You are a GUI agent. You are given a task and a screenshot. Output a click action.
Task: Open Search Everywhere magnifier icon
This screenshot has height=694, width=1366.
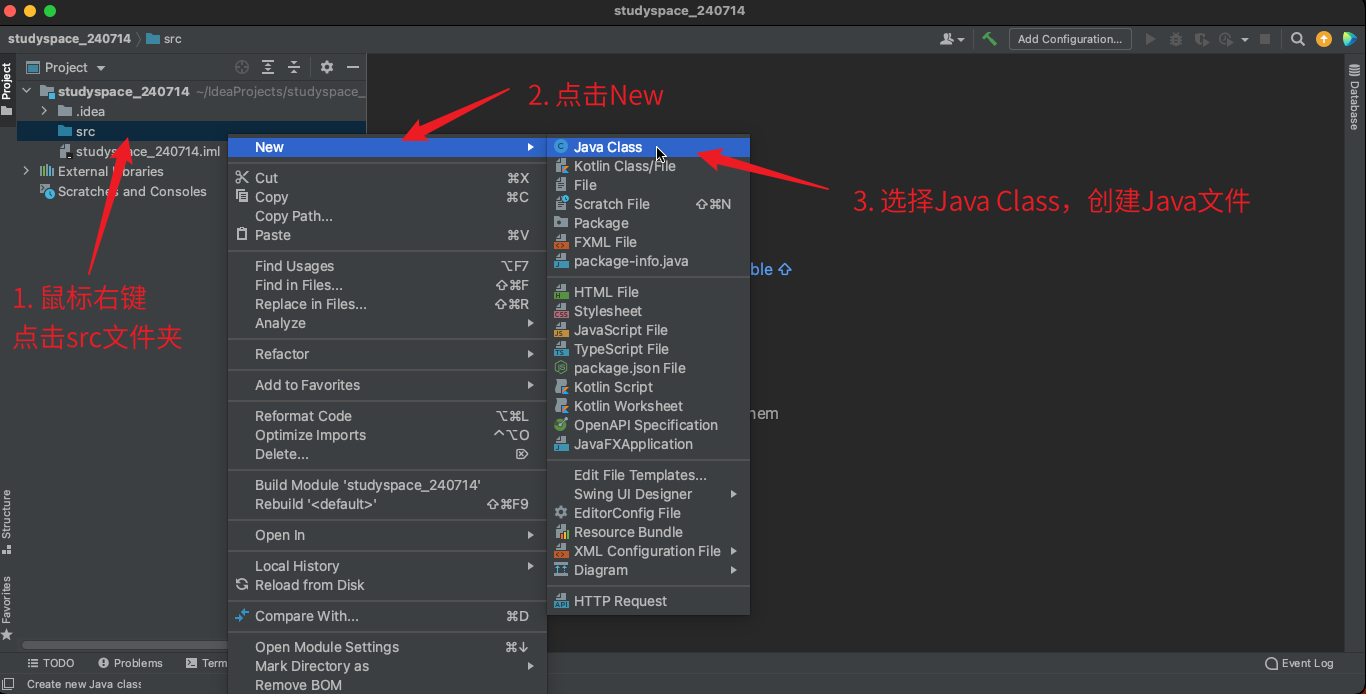pyautogui.click(x=1297, y=39)
